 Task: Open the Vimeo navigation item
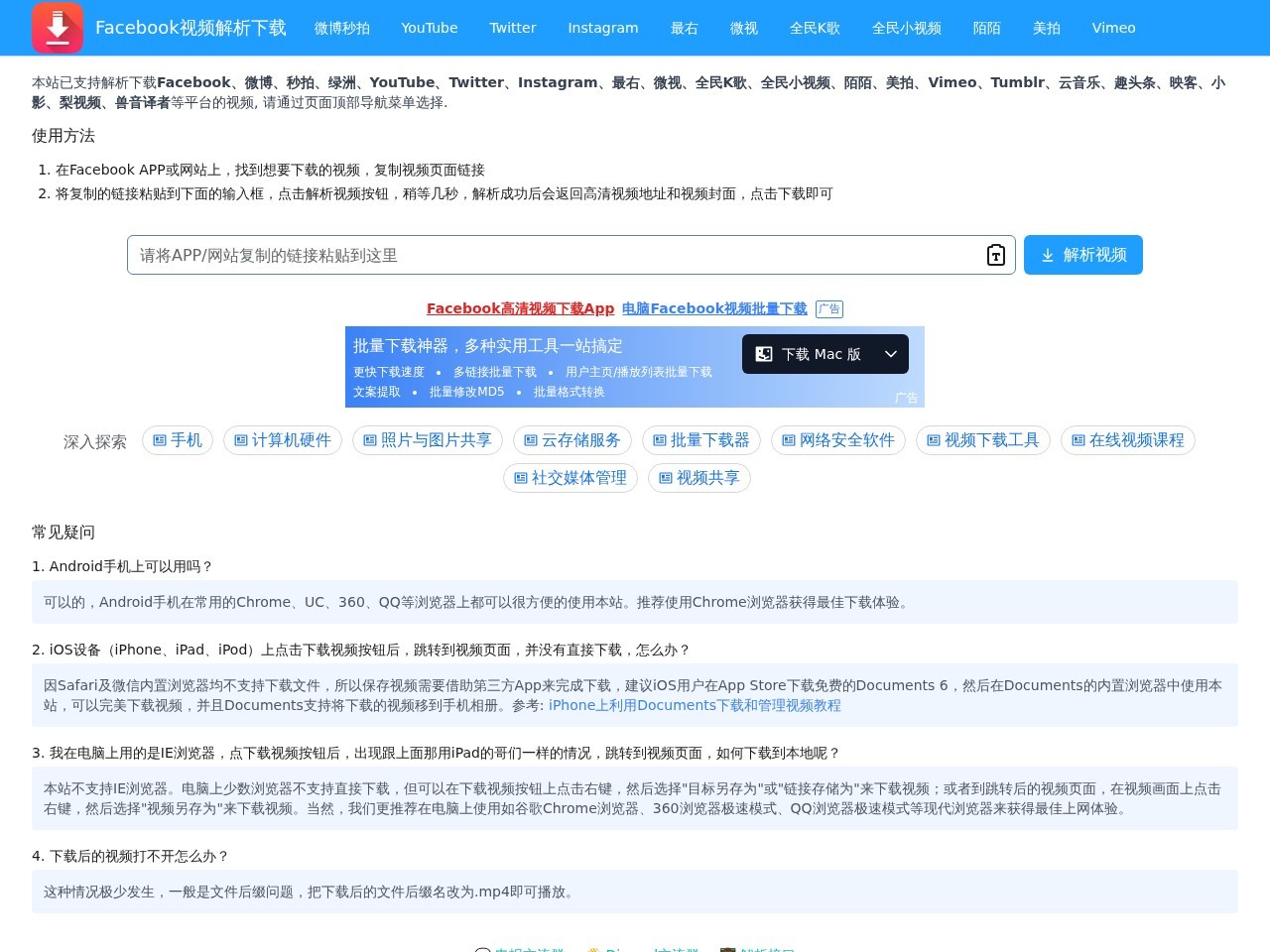[1114, 28]
